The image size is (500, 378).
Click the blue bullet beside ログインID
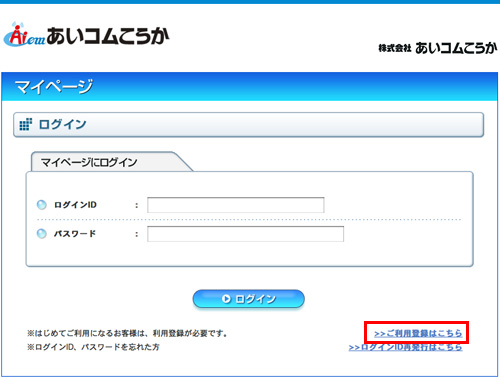(x=42, y=205)
